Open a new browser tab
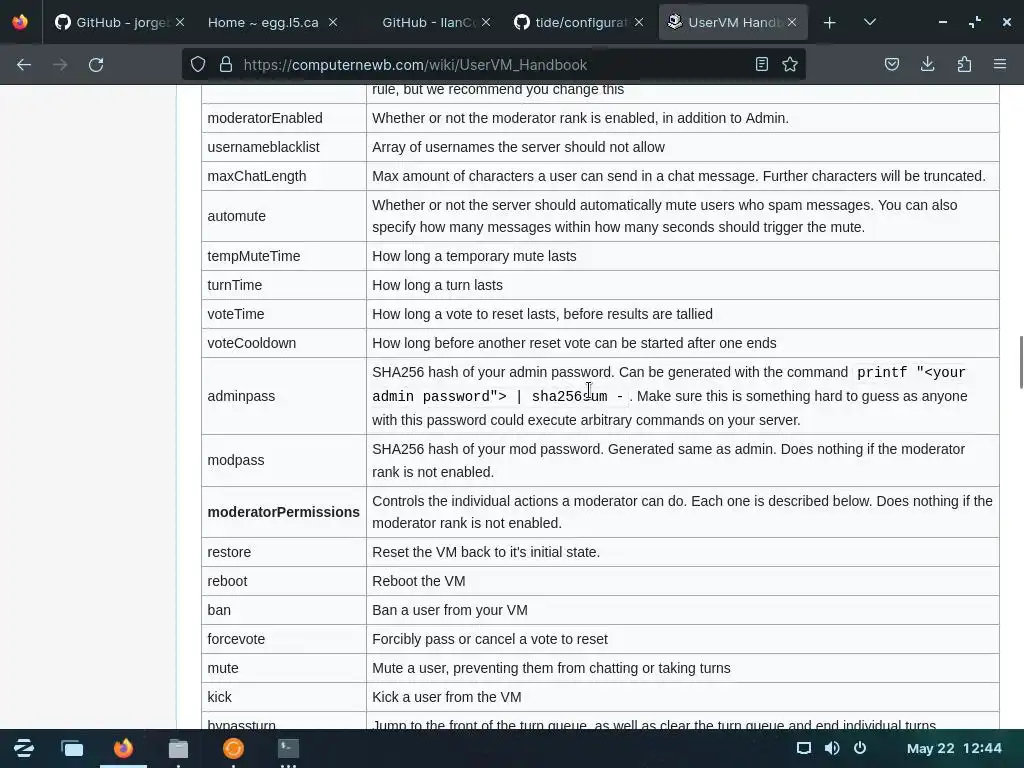 coord(829,23)
